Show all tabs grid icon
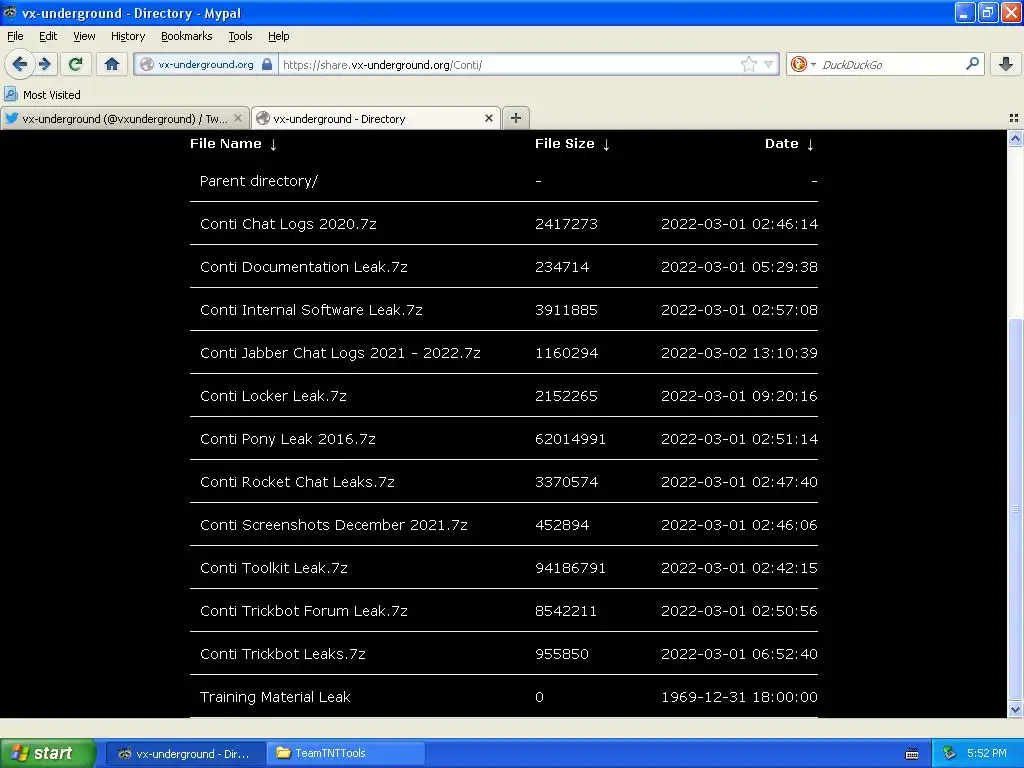 (1014, 118)
